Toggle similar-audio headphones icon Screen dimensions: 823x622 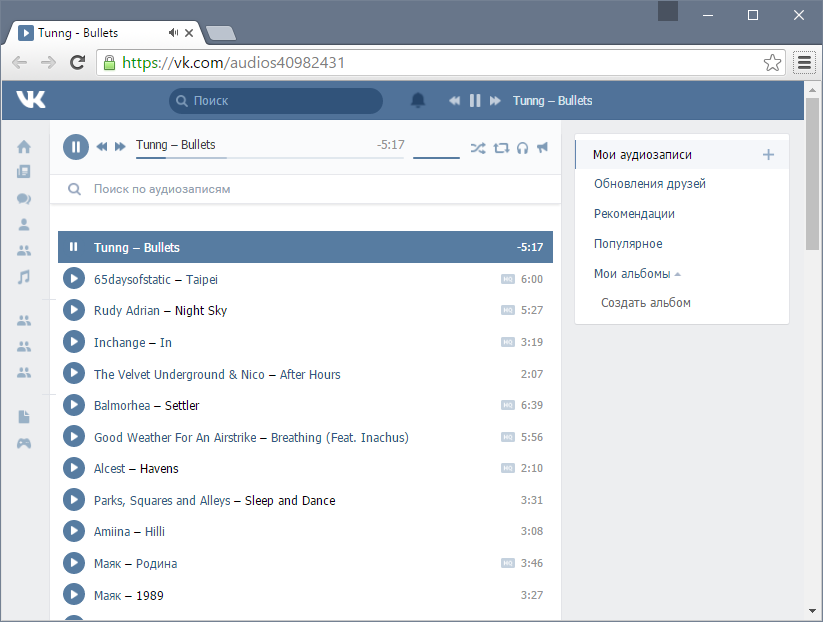(x=522, y=148)
